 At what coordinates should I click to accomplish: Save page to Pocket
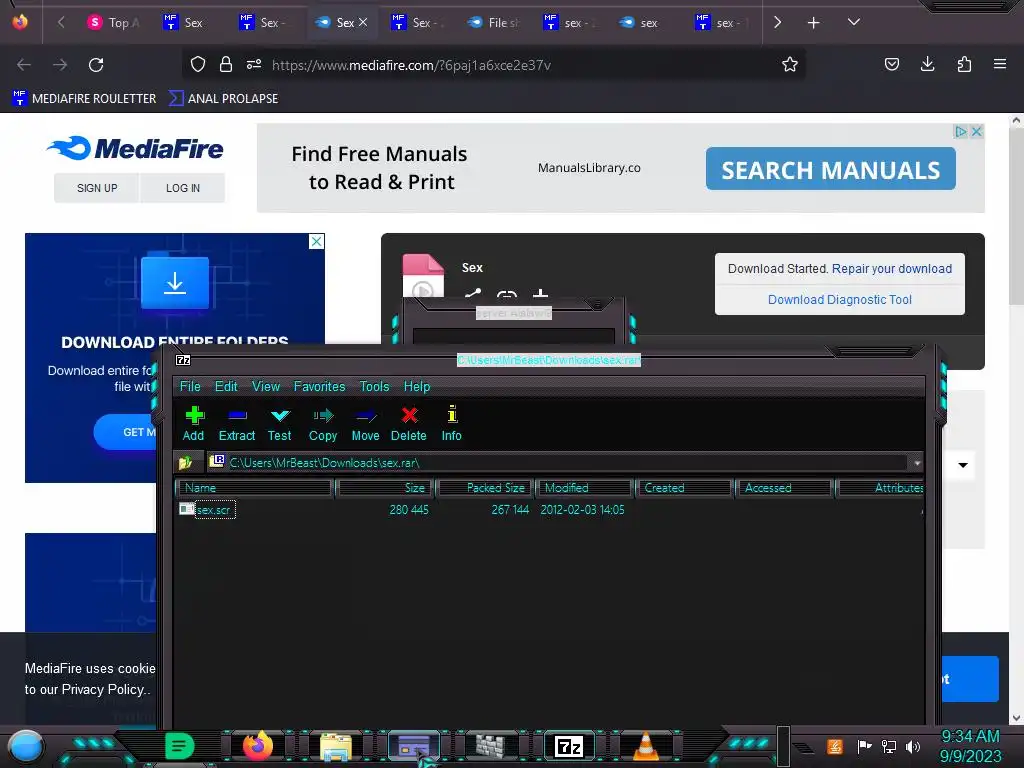(x=891, y=64)
